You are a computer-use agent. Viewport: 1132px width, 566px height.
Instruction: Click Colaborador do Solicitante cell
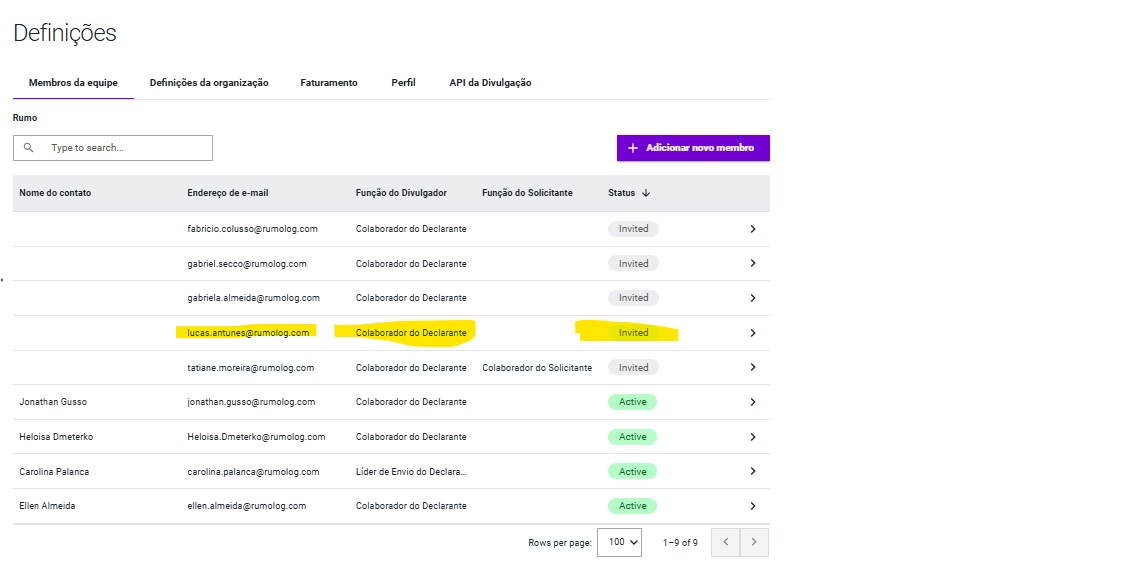click(x=537, y=367)
